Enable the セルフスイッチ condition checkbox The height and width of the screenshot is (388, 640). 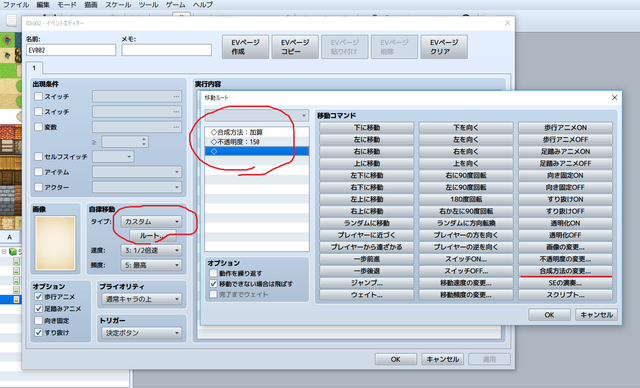pos(38,156)
